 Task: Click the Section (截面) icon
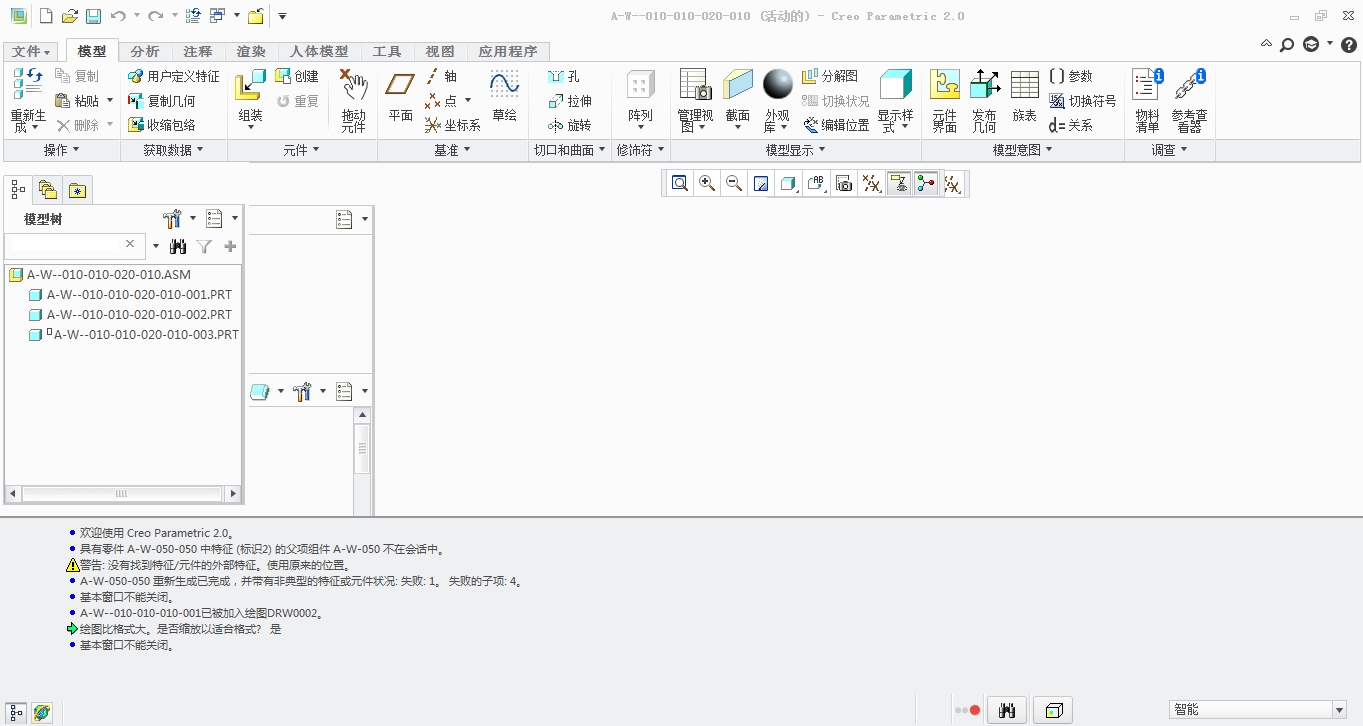pos(738,84)
